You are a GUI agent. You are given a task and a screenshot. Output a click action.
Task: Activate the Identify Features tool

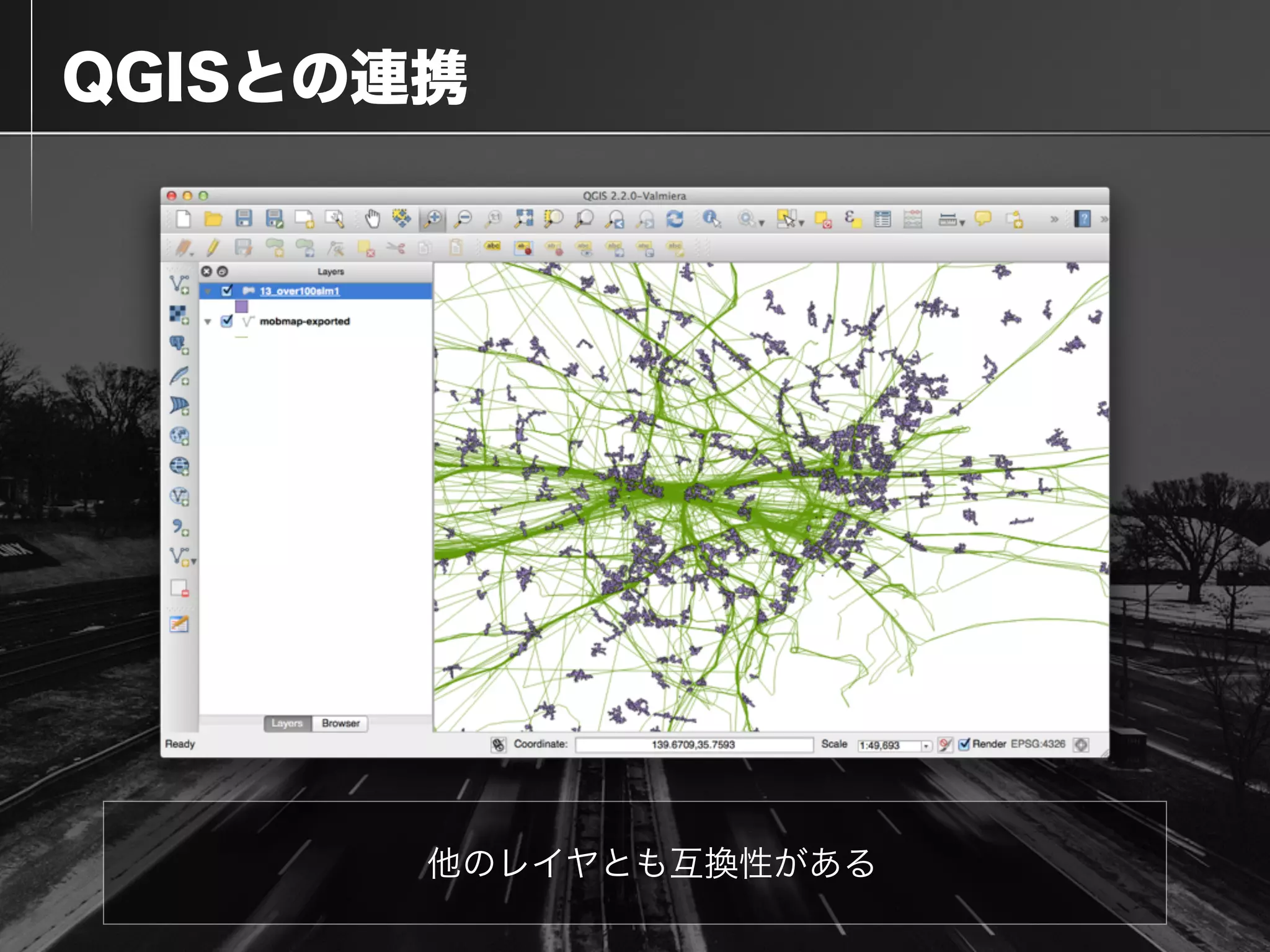pos(711,219)
